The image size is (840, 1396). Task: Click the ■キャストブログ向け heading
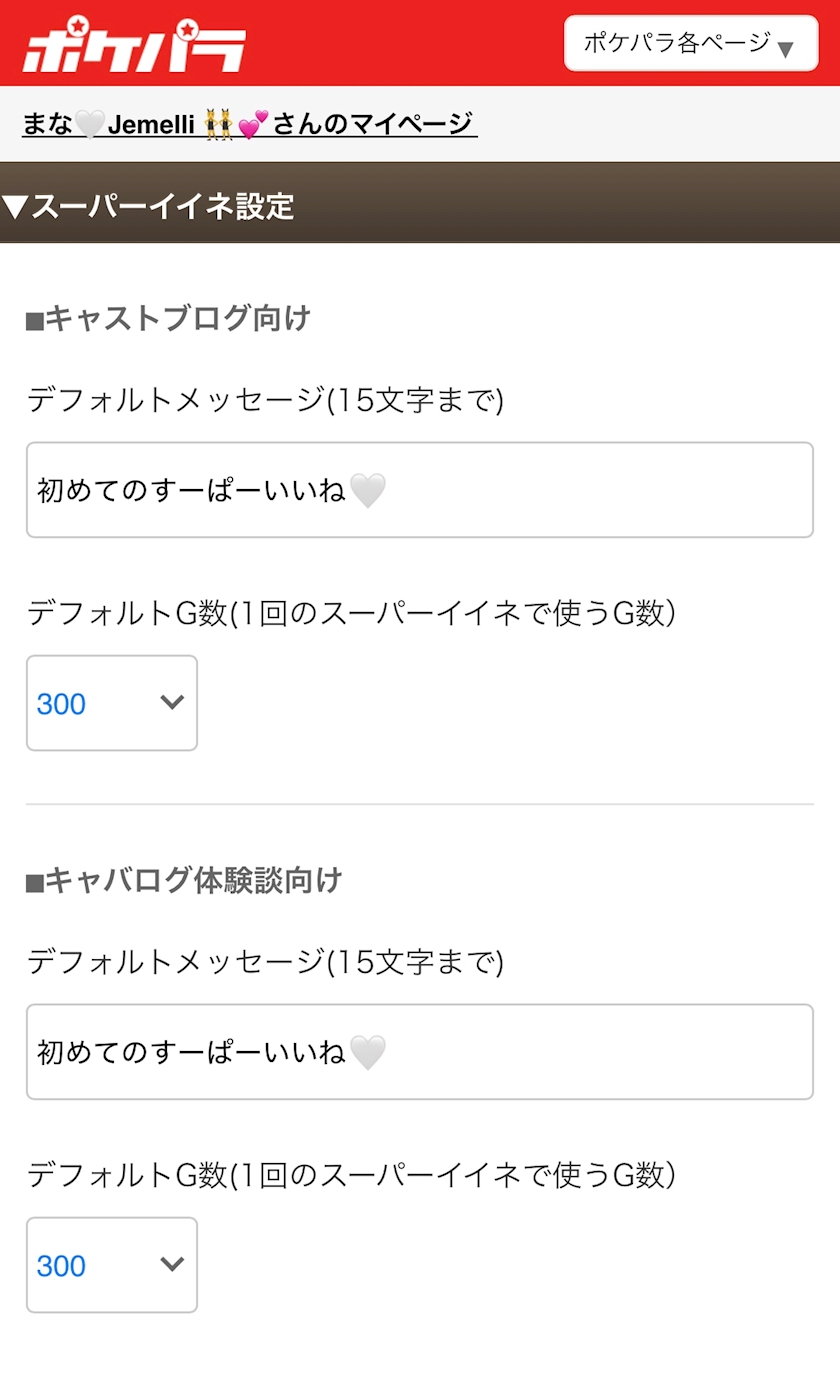(x=168, y=319)
